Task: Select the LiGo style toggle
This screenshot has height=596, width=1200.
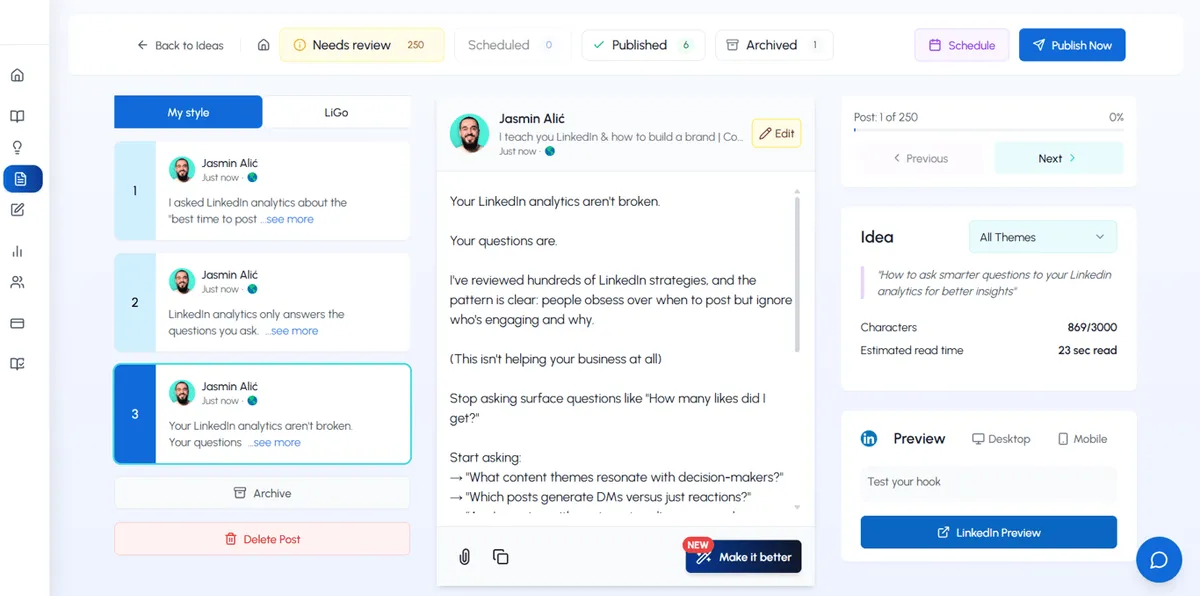Action: (336, 112)
